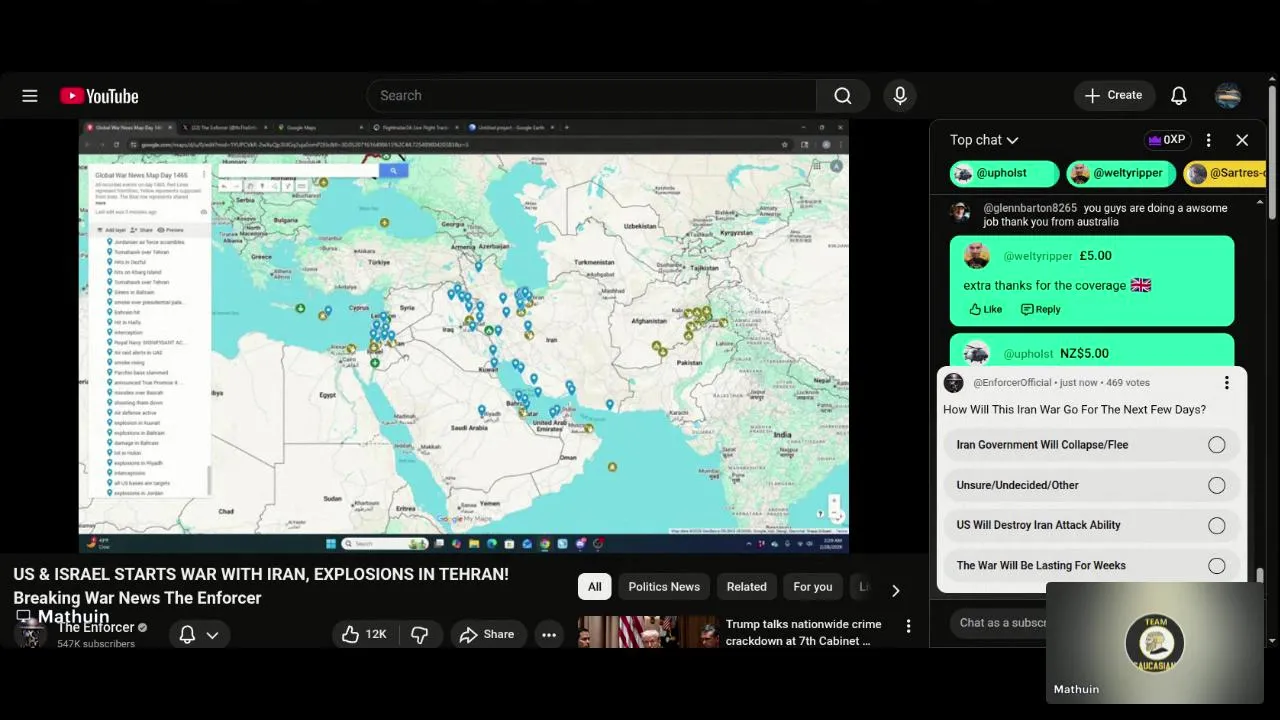Click the chat message input field
Image resolution: width=1280 pixels, height=720 pixels.
1003,623
